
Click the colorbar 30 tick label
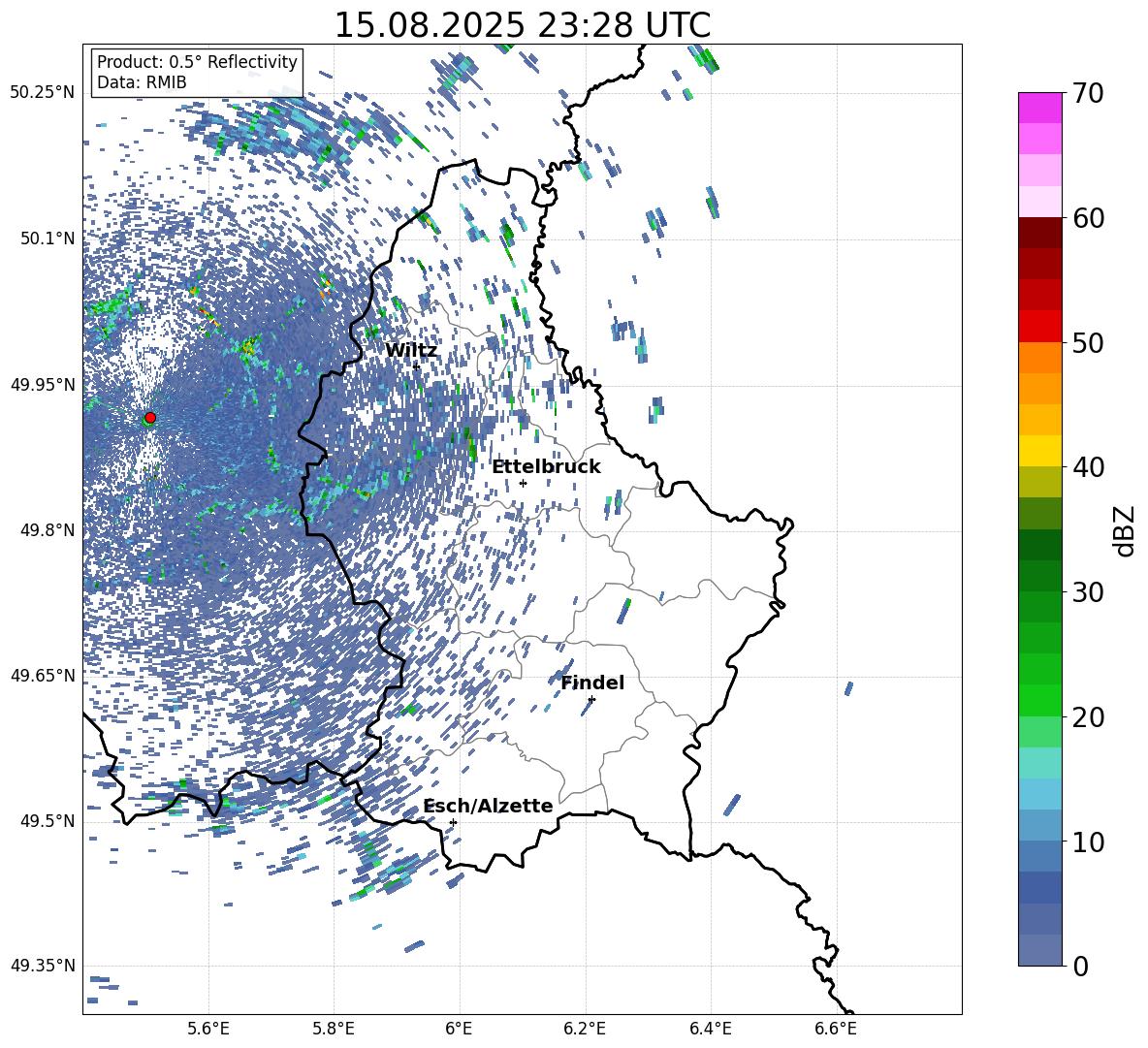(x=1088, y=592)
